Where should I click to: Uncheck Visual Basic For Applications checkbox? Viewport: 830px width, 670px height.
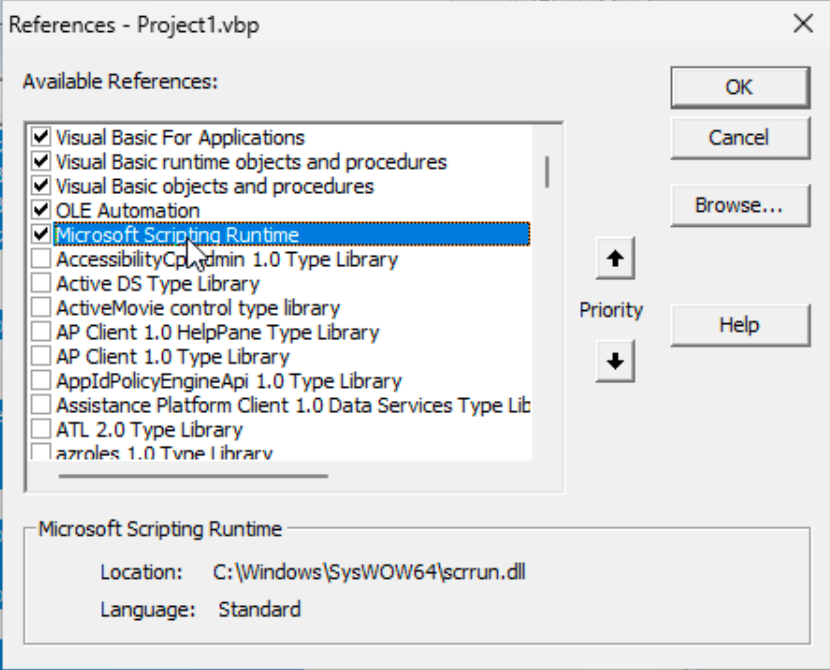[41, 137]
